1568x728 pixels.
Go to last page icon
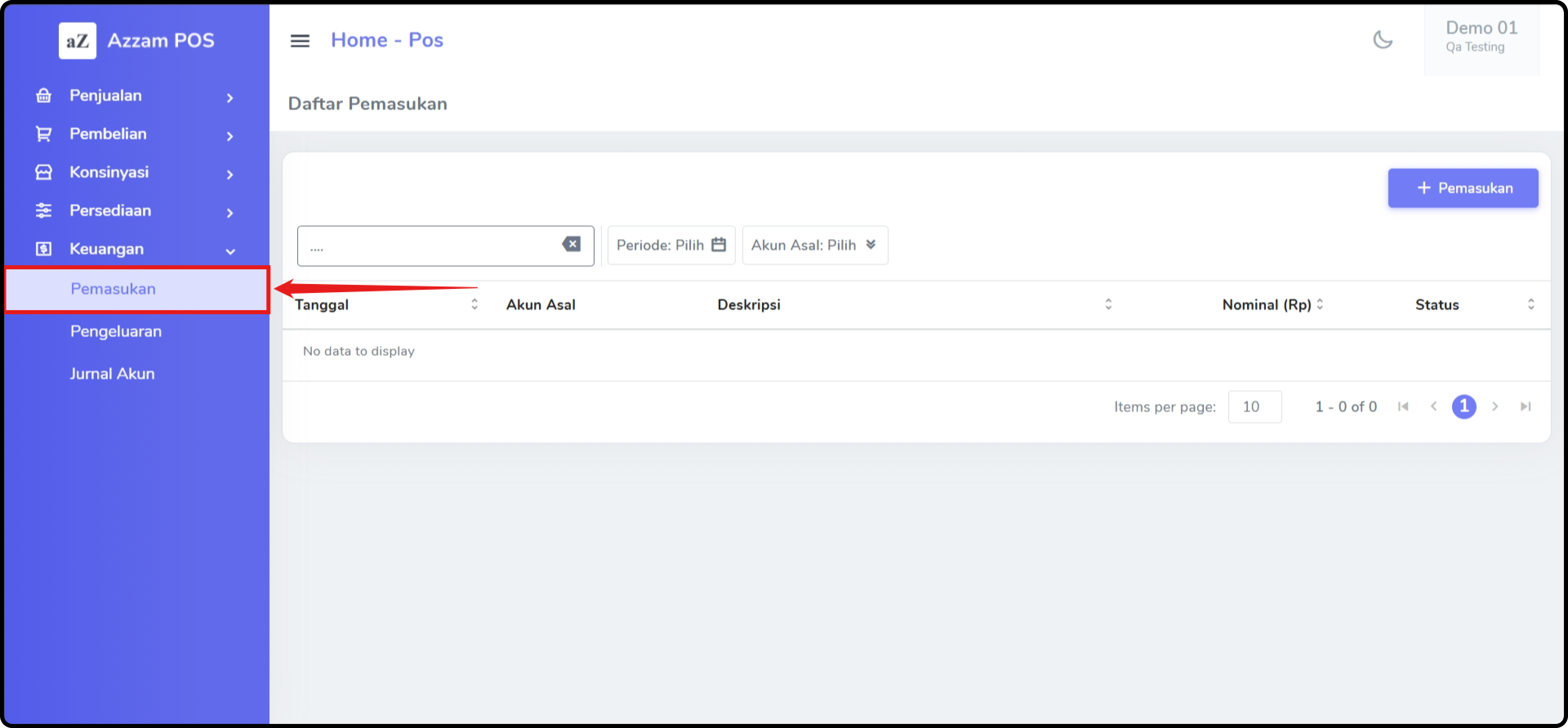[1525, 406]
